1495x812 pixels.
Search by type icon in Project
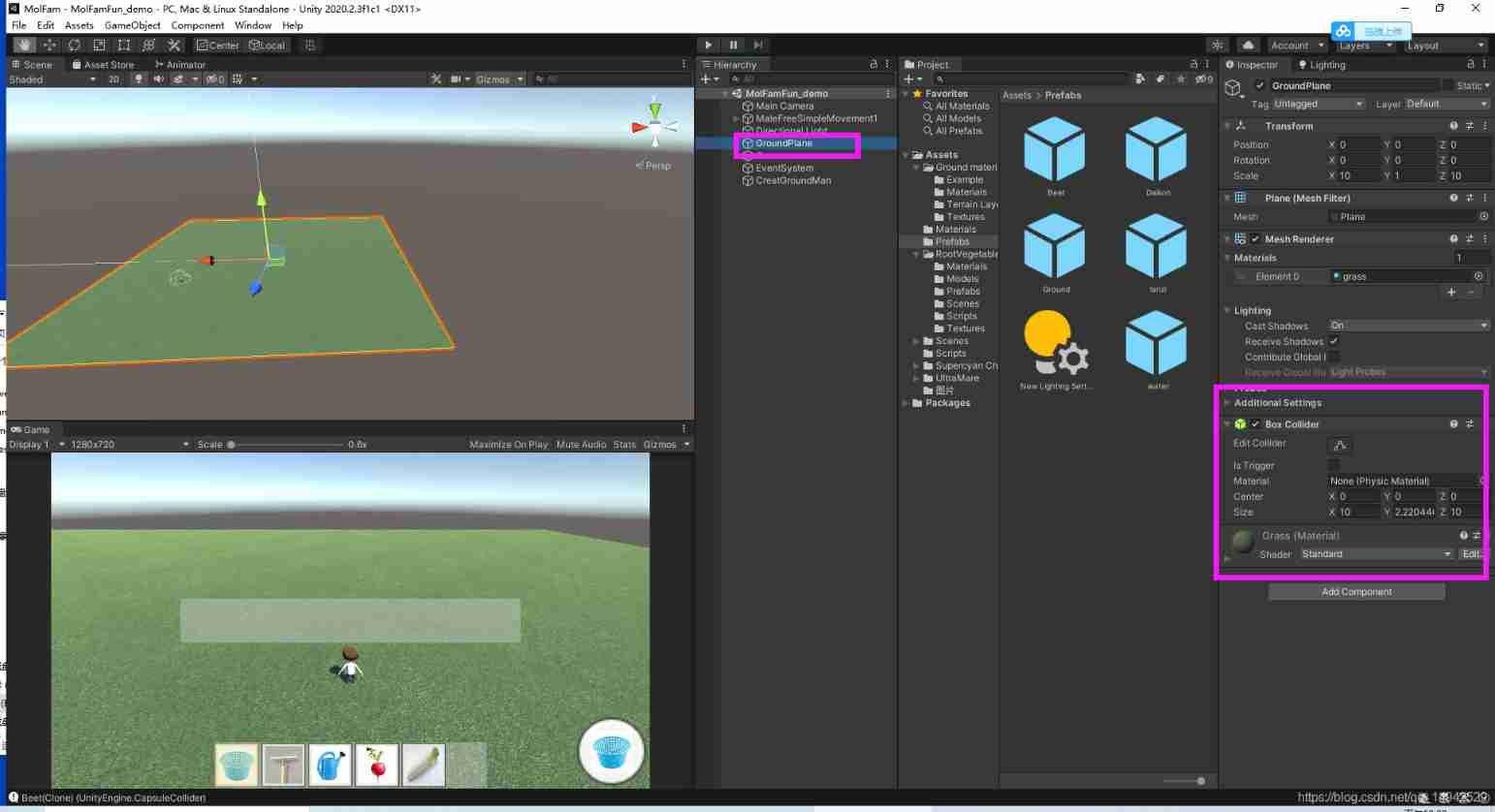1140,79
